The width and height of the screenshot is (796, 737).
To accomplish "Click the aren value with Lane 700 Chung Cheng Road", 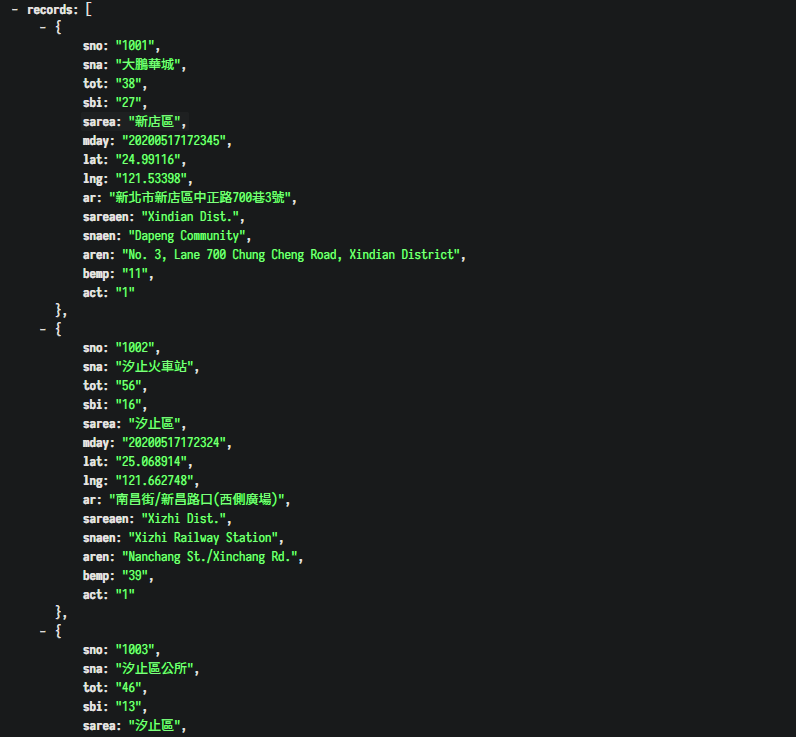I will (291, 255).
